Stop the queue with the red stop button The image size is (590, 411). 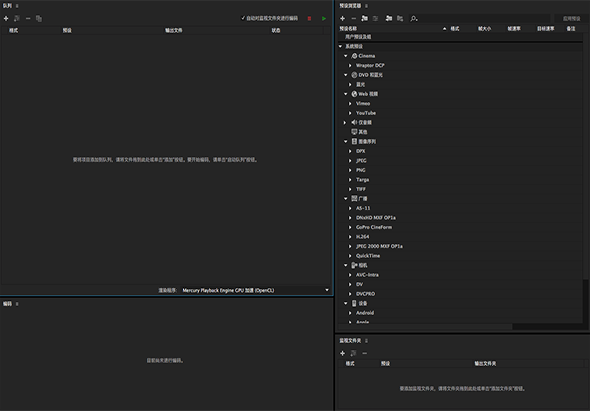click(x=309, y=18)
